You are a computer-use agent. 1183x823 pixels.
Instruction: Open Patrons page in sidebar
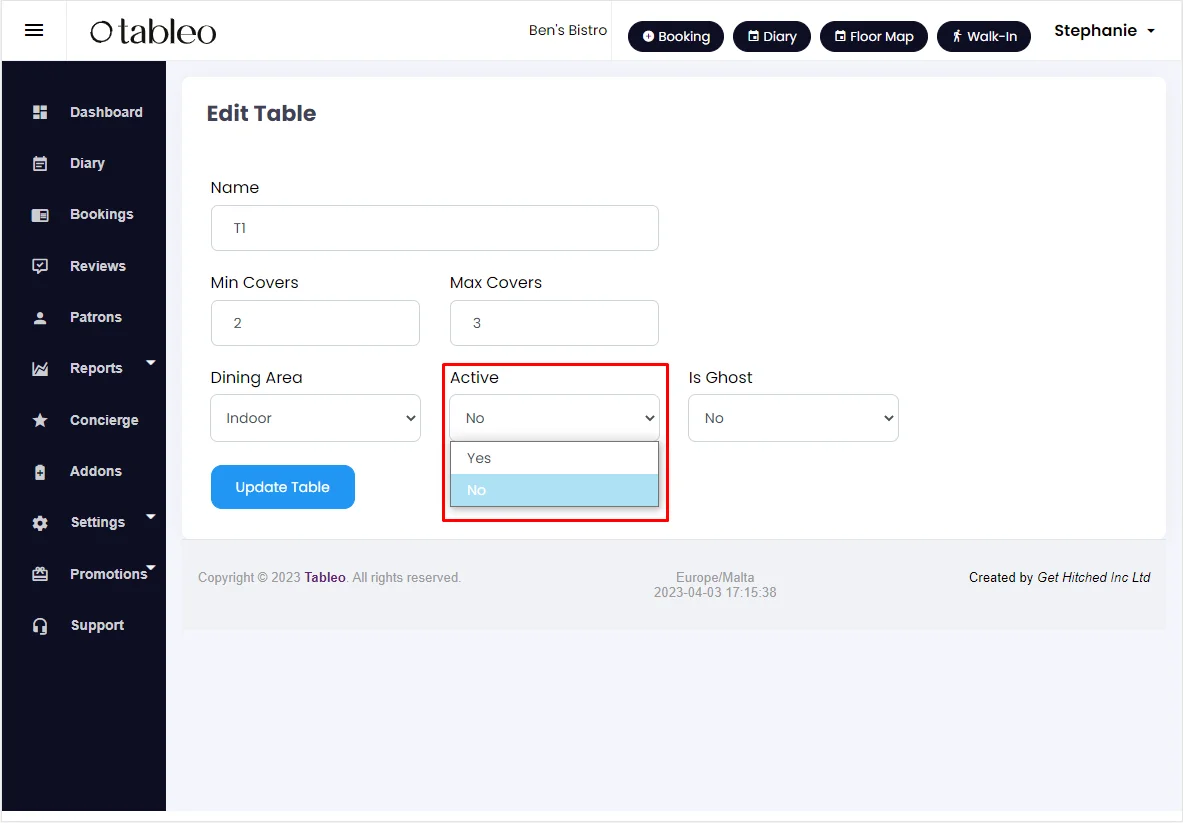(96, 317)
